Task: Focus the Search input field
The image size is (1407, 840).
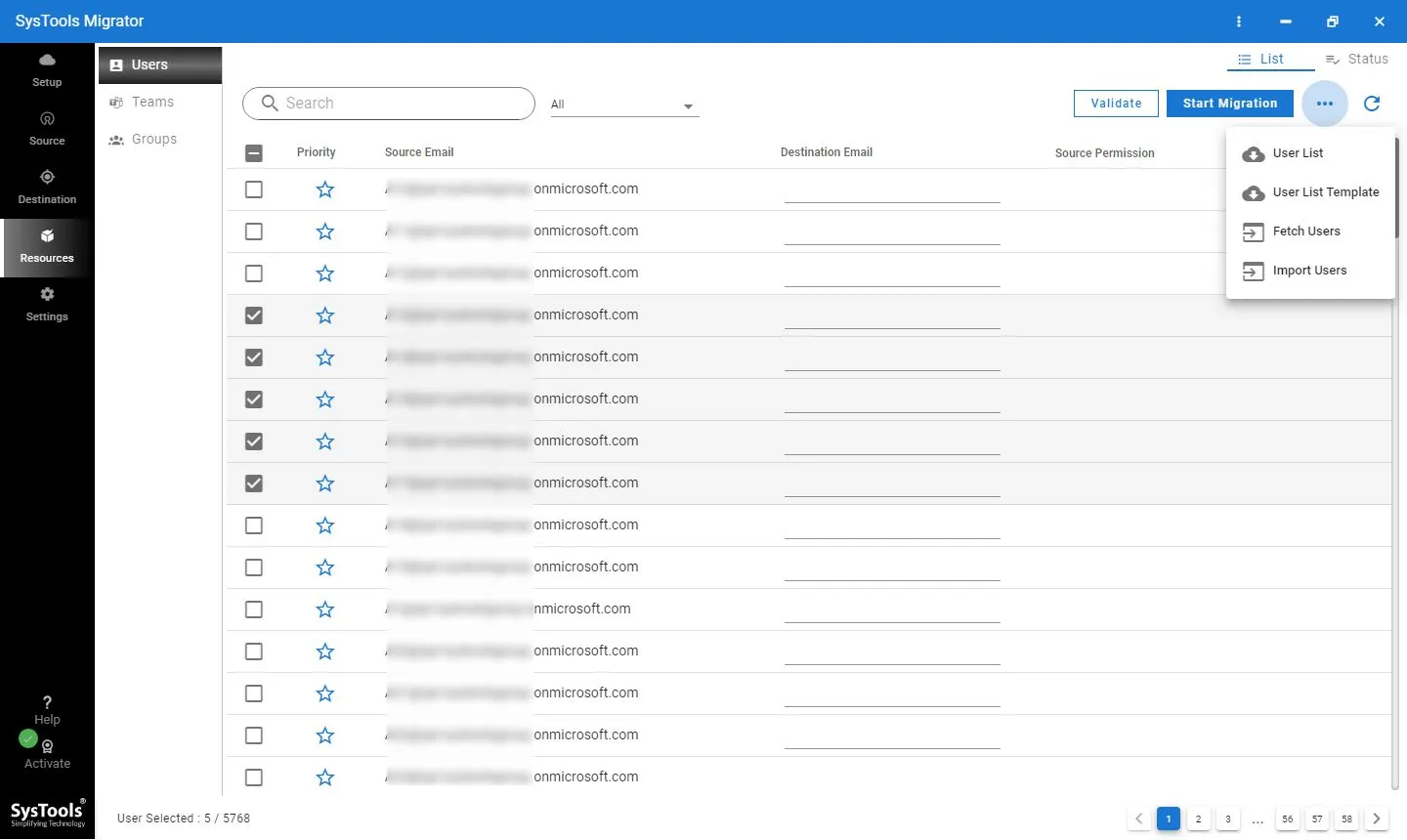Action: (389, 103)
